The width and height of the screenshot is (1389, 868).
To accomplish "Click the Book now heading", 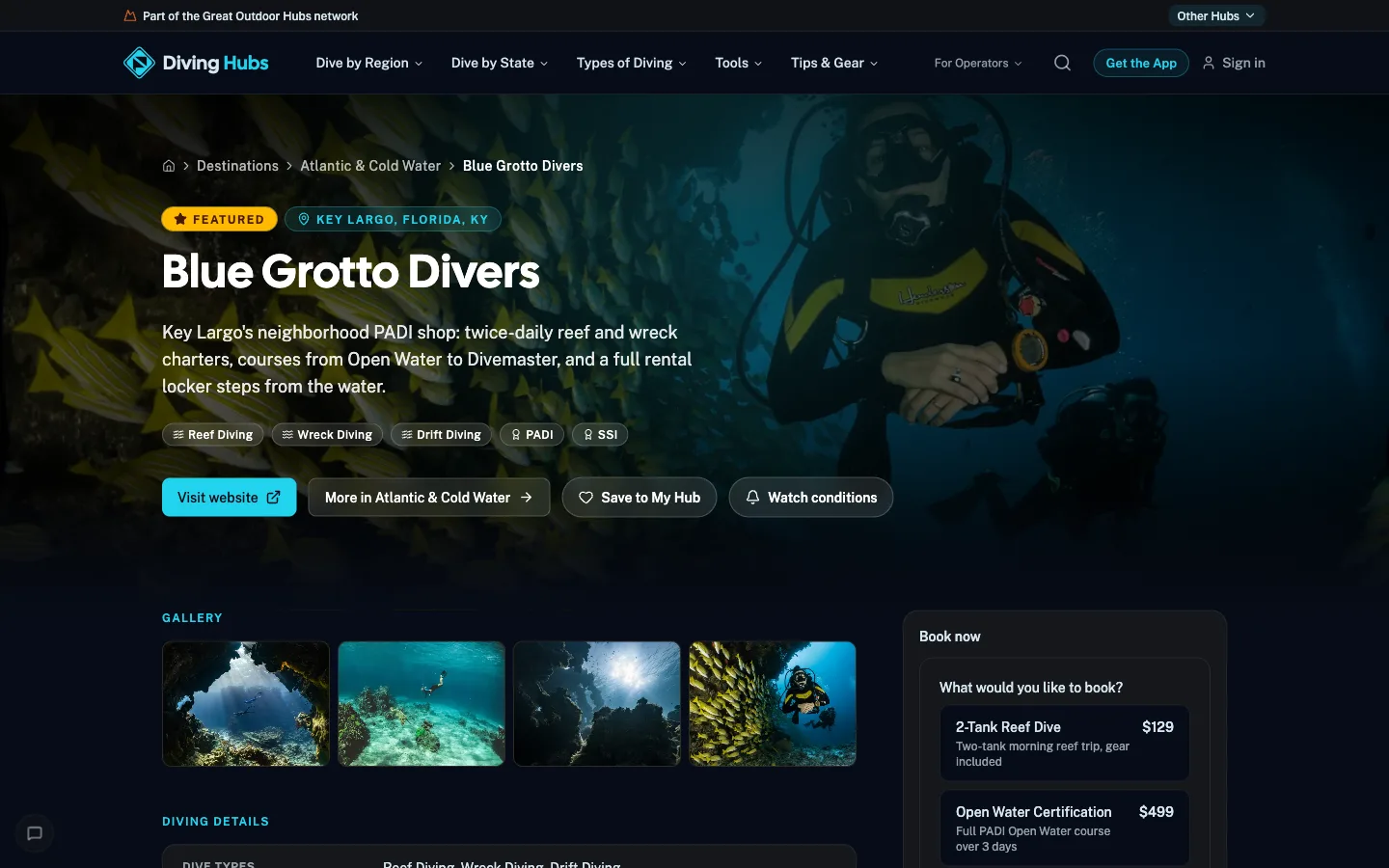I will click(x=950, y=637).
